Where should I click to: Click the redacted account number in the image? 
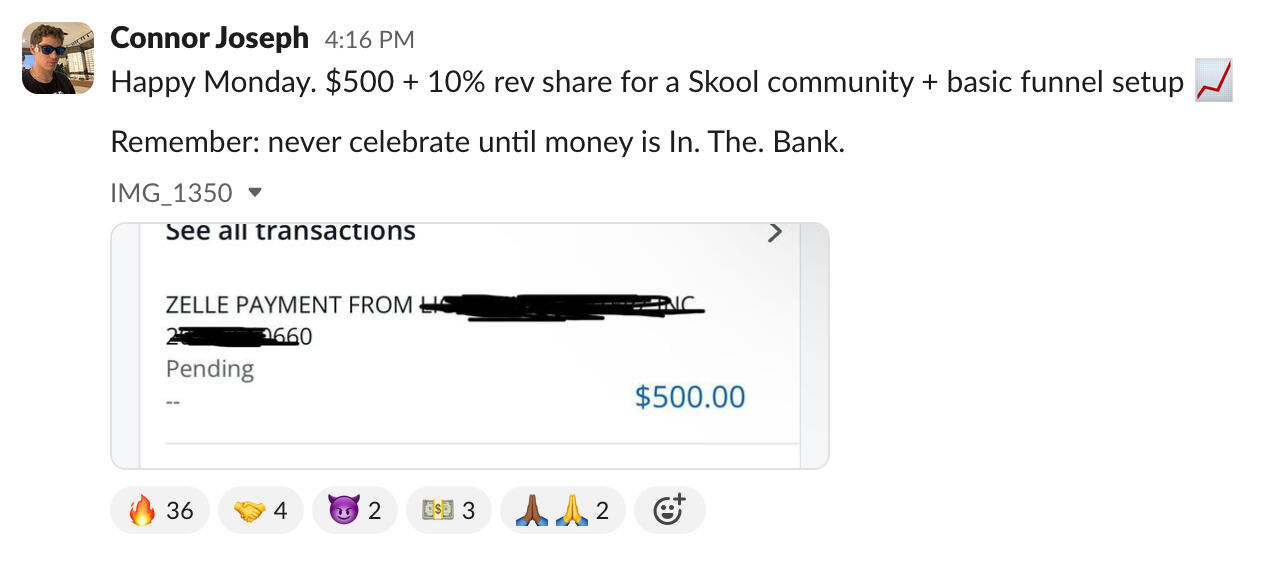click(239, 337)
